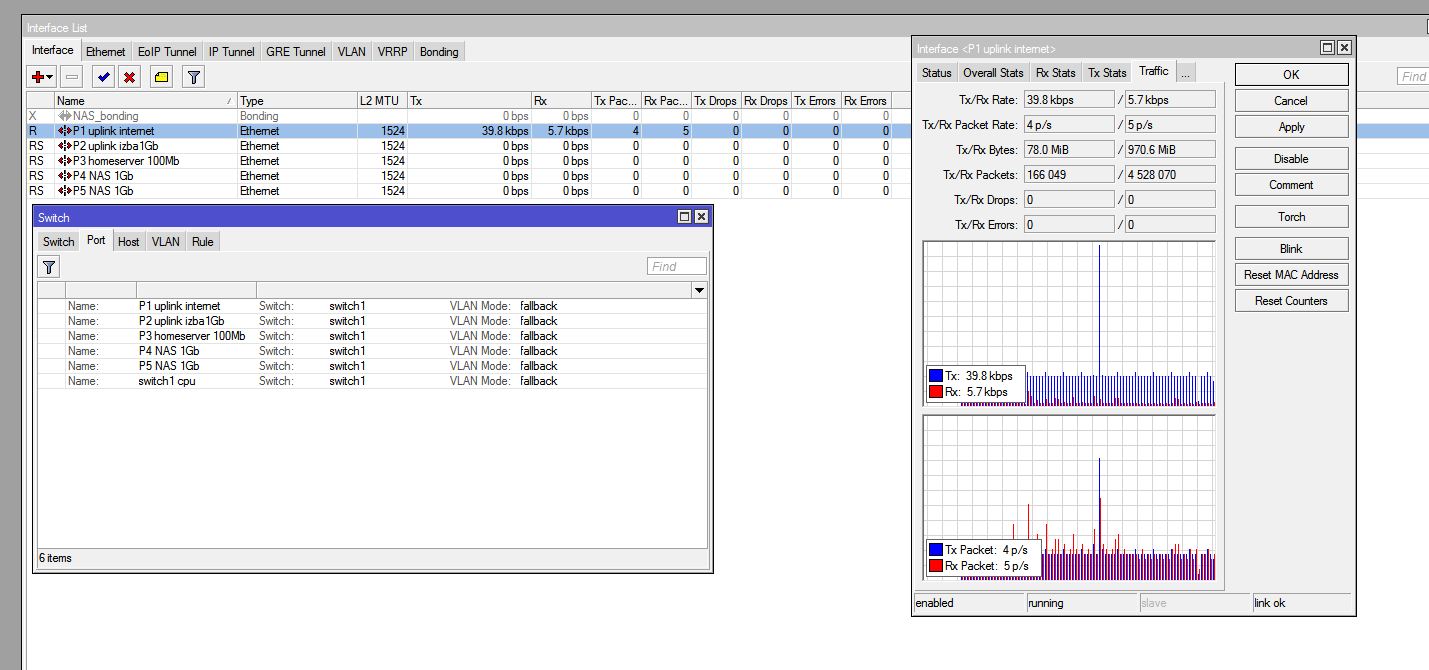
Task: Click the ethernet icon of P5 NAS 1Gb
Action: 65,191
